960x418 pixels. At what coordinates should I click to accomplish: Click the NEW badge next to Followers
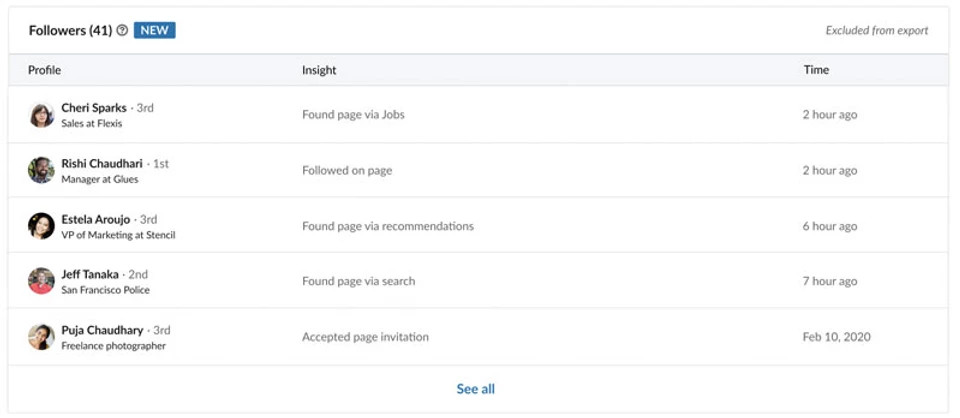tap(155, 31)
